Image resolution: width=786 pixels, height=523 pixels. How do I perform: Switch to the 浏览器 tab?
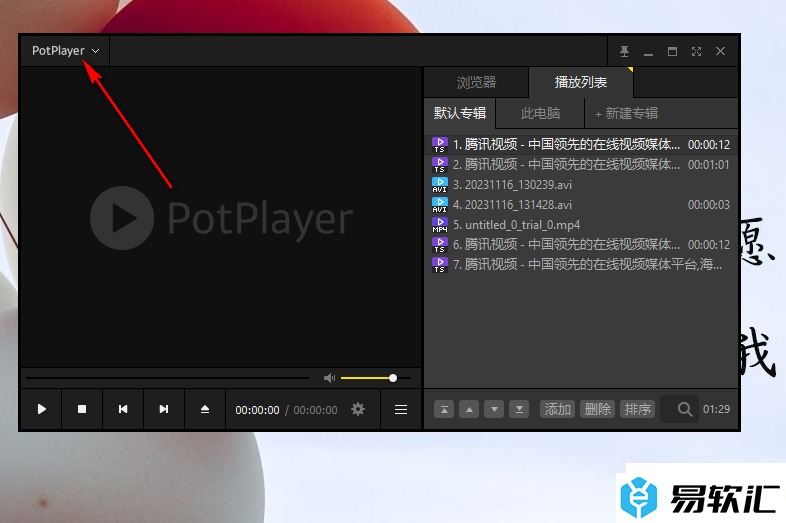coord(476,82)
